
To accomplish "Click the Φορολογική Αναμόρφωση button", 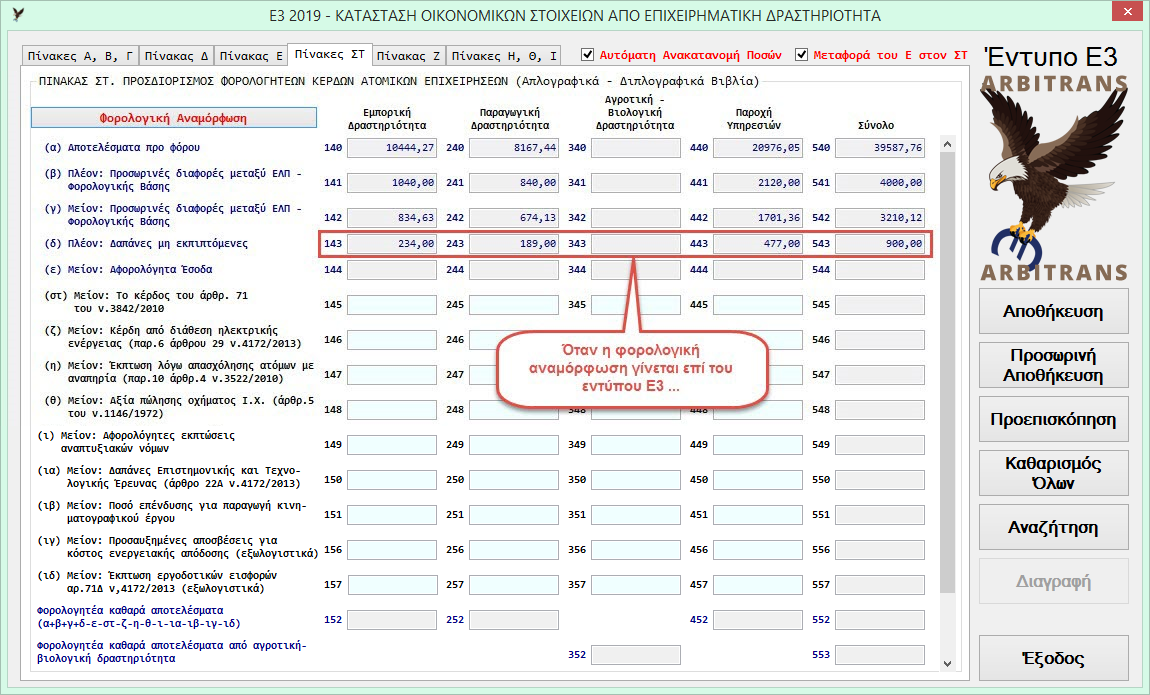I will point(174,118).
